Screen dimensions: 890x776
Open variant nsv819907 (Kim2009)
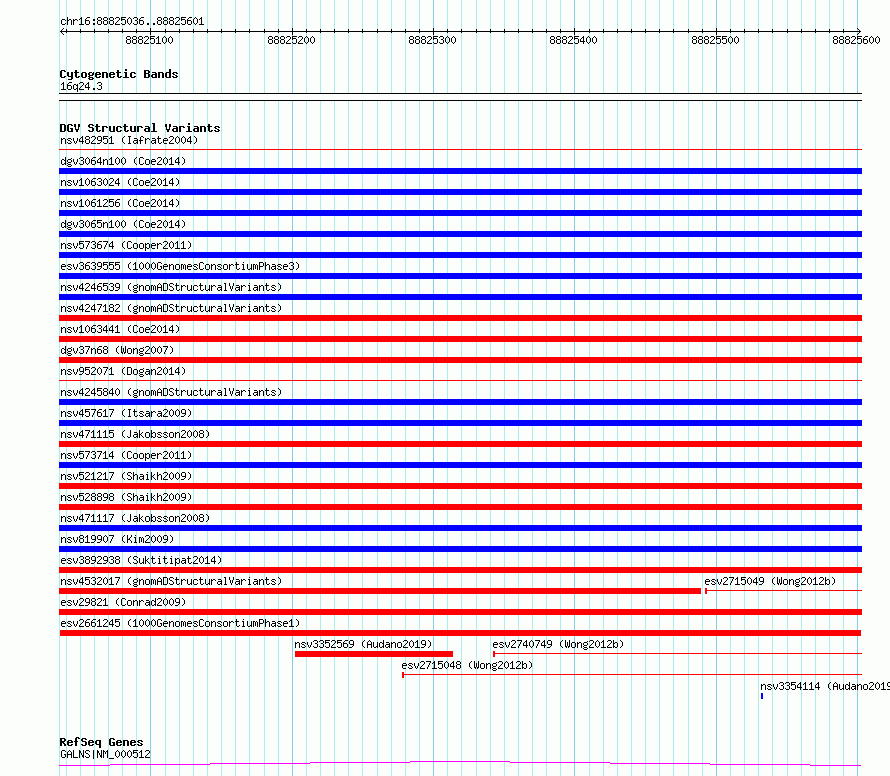click(x=117, y=539)
